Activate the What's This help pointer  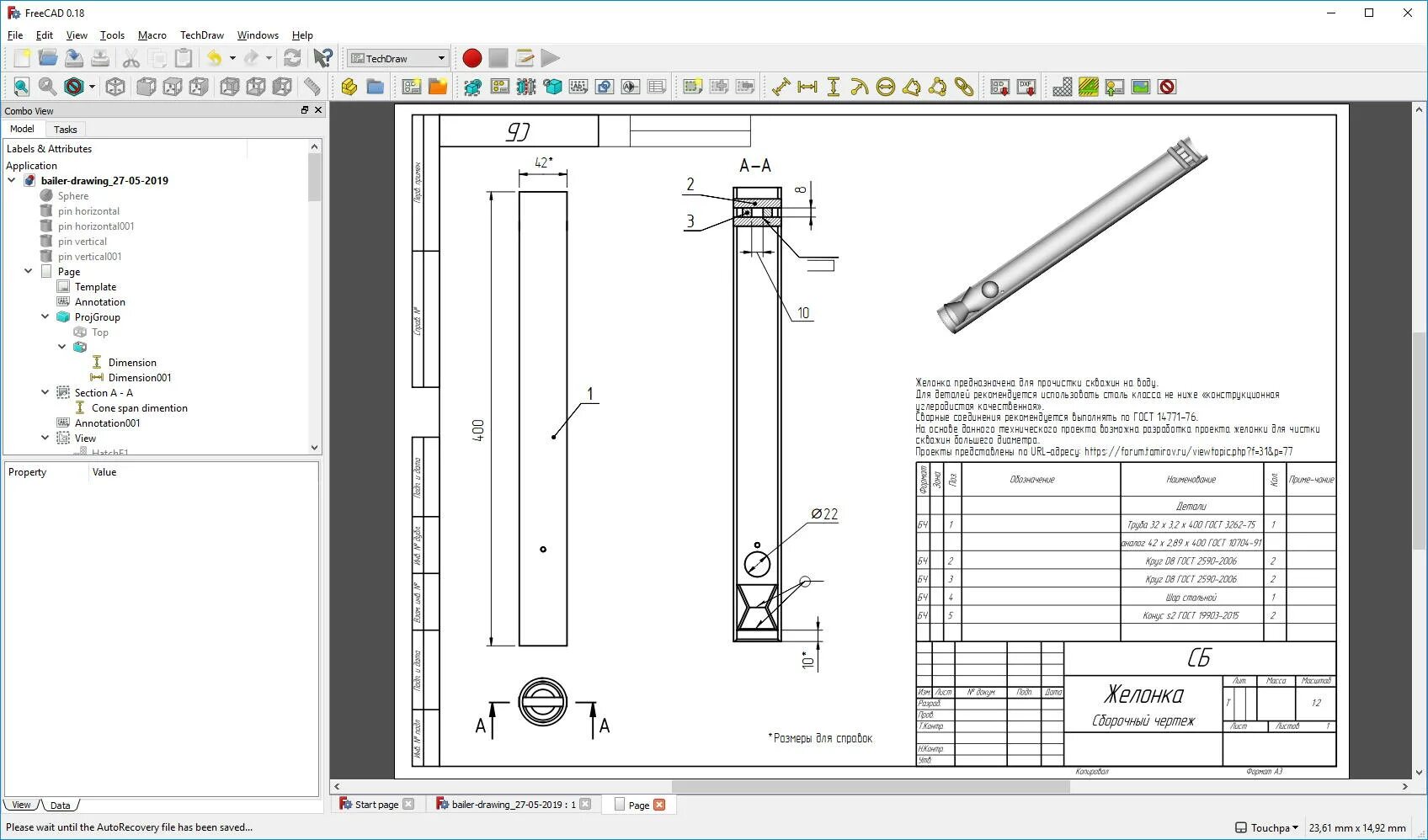click(x=322, y=58)
